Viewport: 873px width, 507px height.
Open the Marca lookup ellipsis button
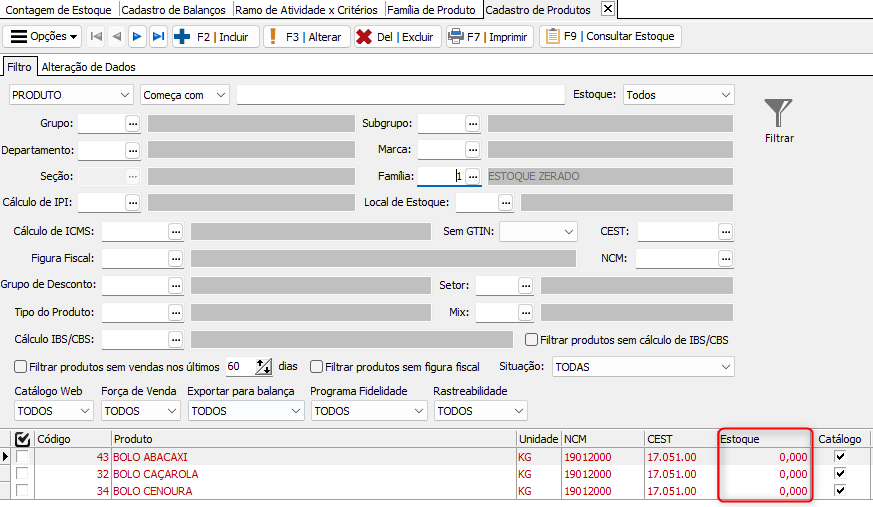[473, 150]
